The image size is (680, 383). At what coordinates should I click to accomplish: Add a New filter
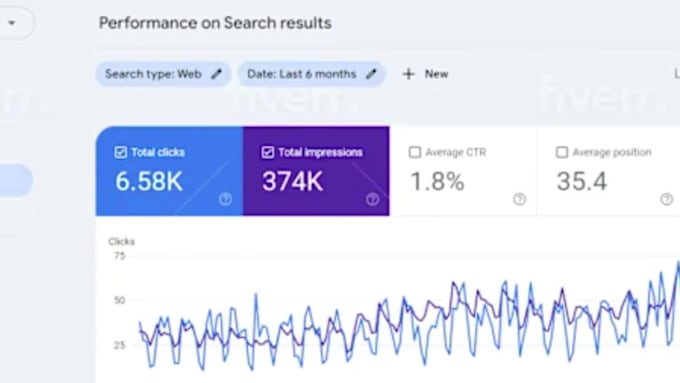[x=425, y=74]
